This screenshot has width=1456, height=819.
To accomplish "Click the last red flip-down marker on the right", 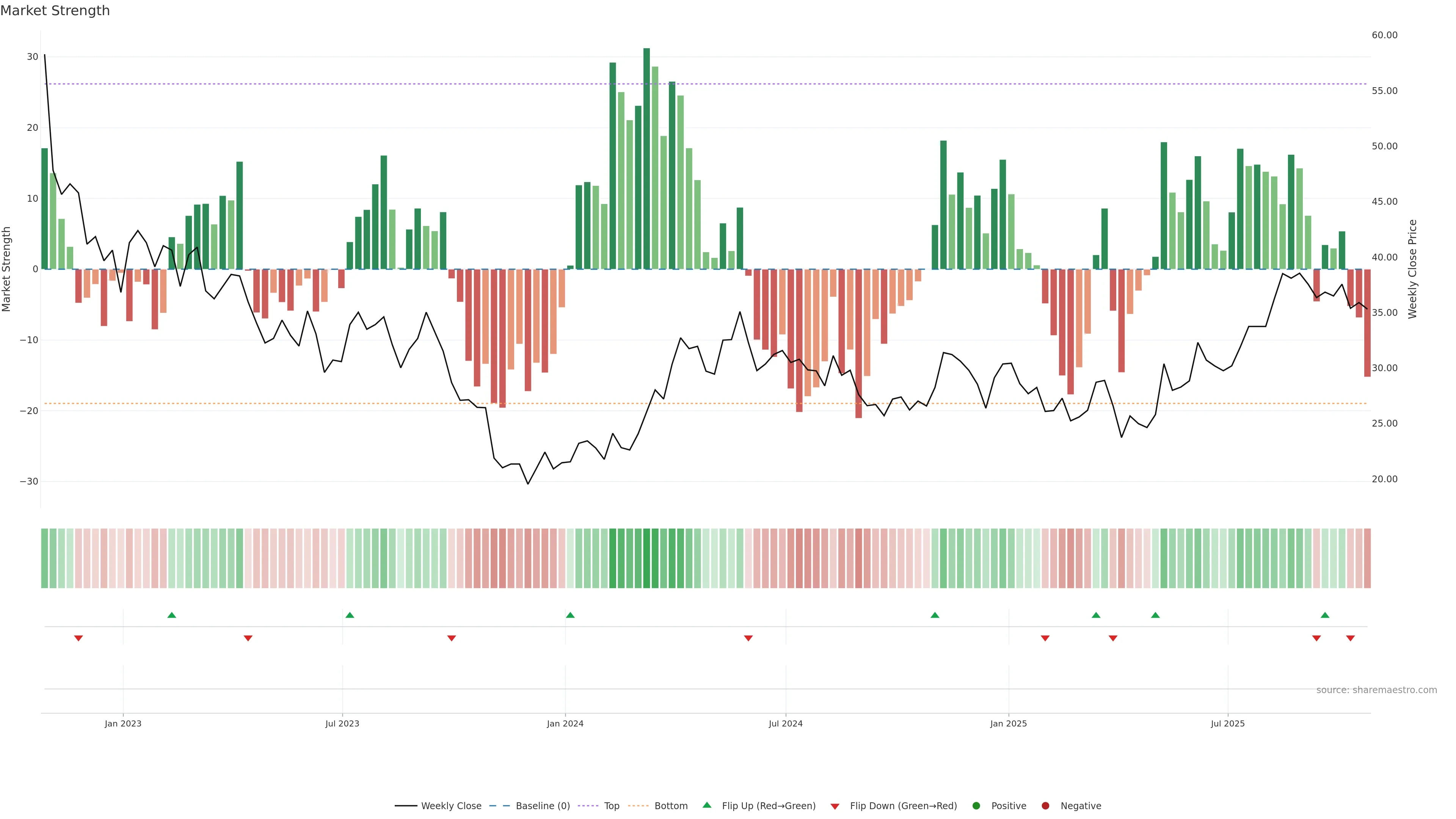I will click(x=1350, y=638).
